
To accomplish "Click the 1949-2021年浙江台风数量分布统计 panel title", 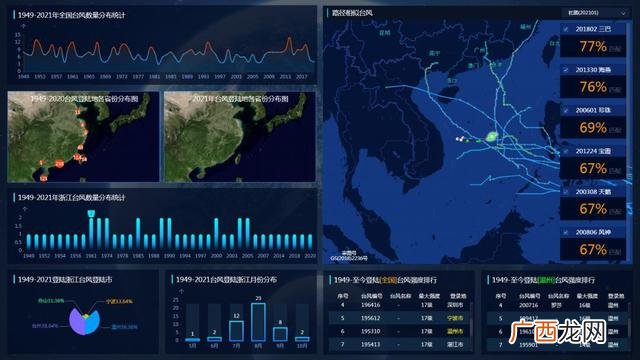I will point(71,198).
